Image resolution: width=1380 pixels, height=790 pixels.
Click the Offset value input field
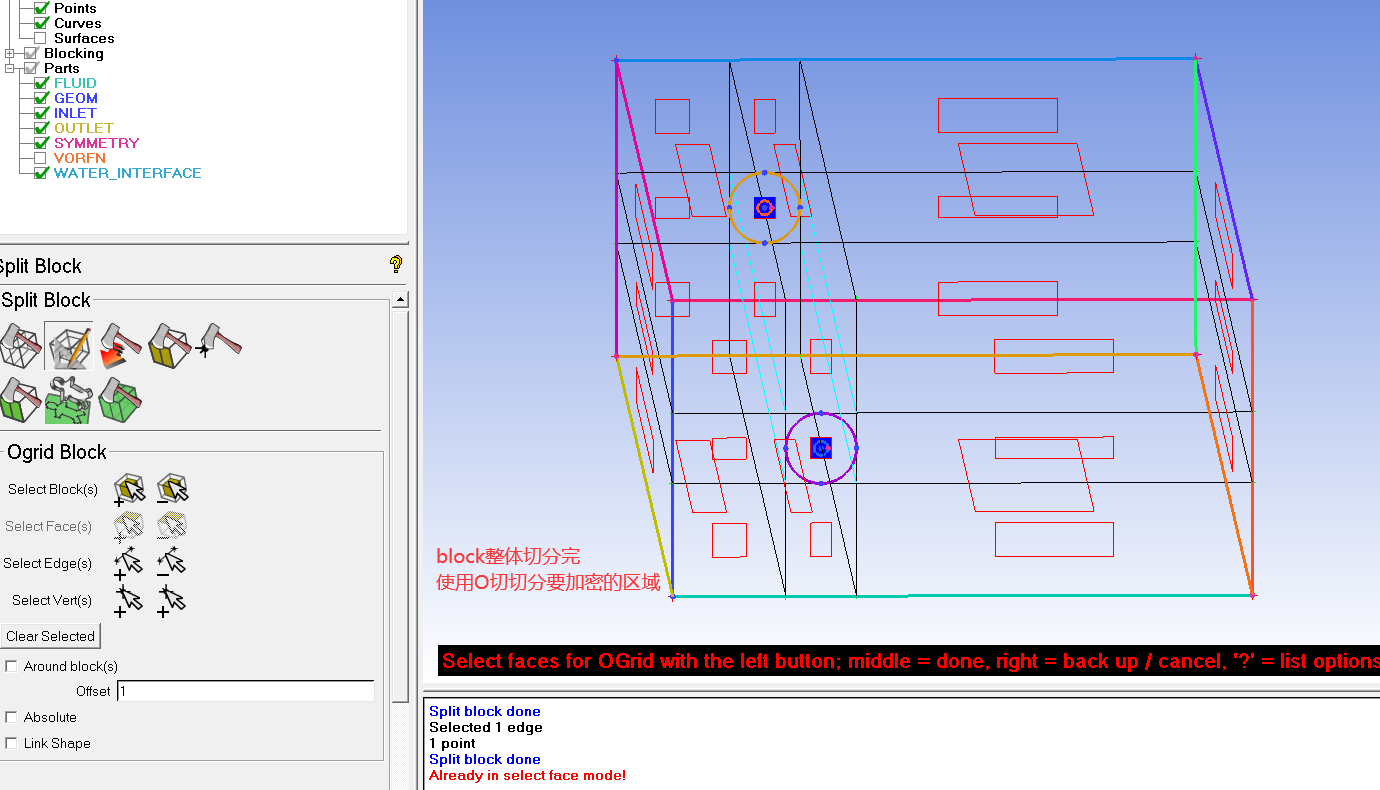click(245, 691)
